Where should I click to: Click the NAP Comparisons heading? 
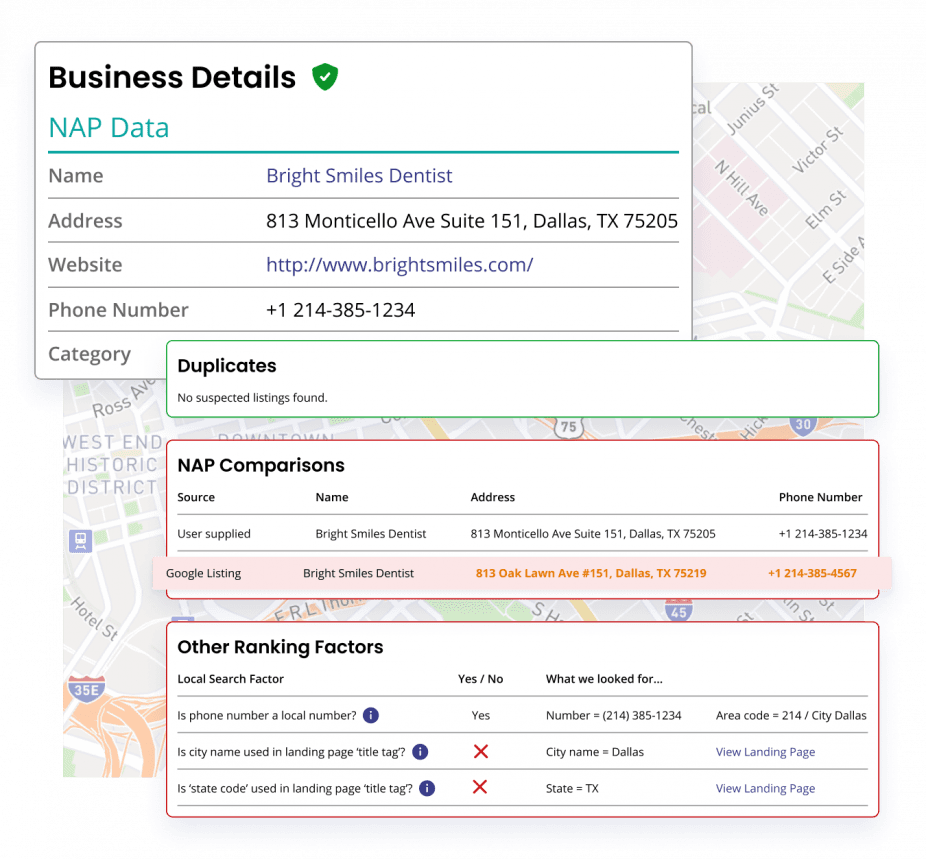point(261,465)
